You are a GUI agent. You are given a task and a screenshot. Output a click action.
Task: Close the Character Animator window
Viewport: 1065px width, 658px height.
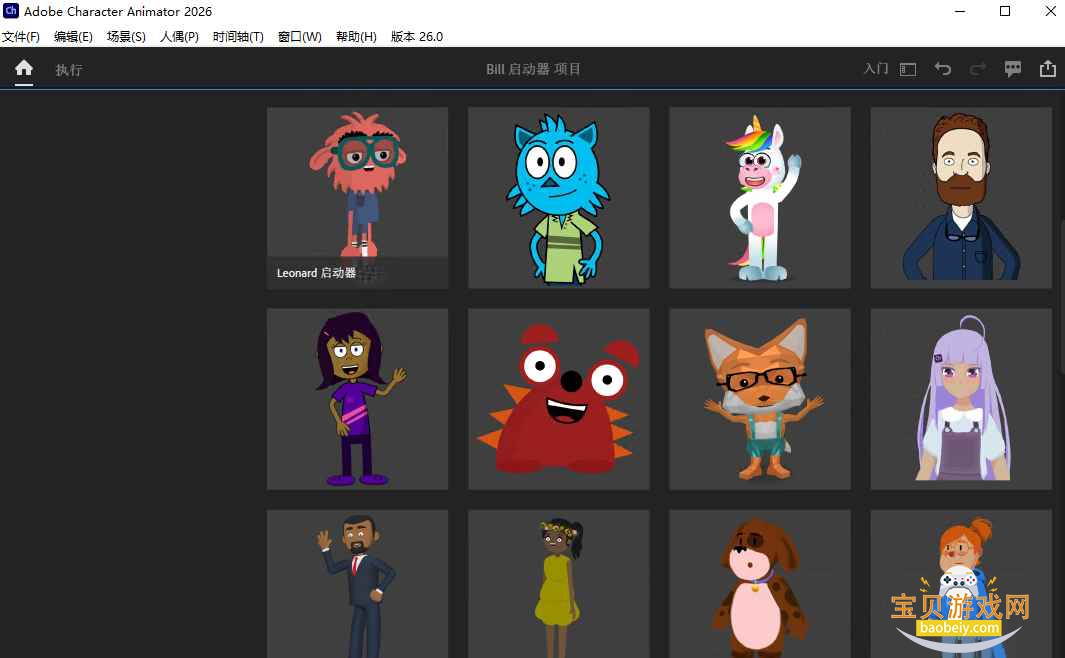click(1050, 11)
